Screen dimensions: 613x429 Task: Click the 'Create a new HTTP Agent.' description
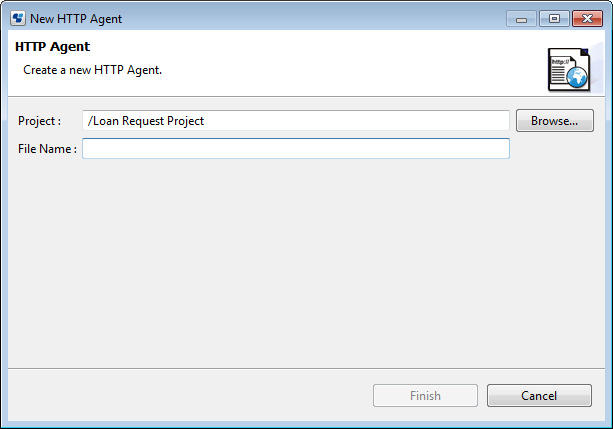pyautogui.click(x=93, y=71)
